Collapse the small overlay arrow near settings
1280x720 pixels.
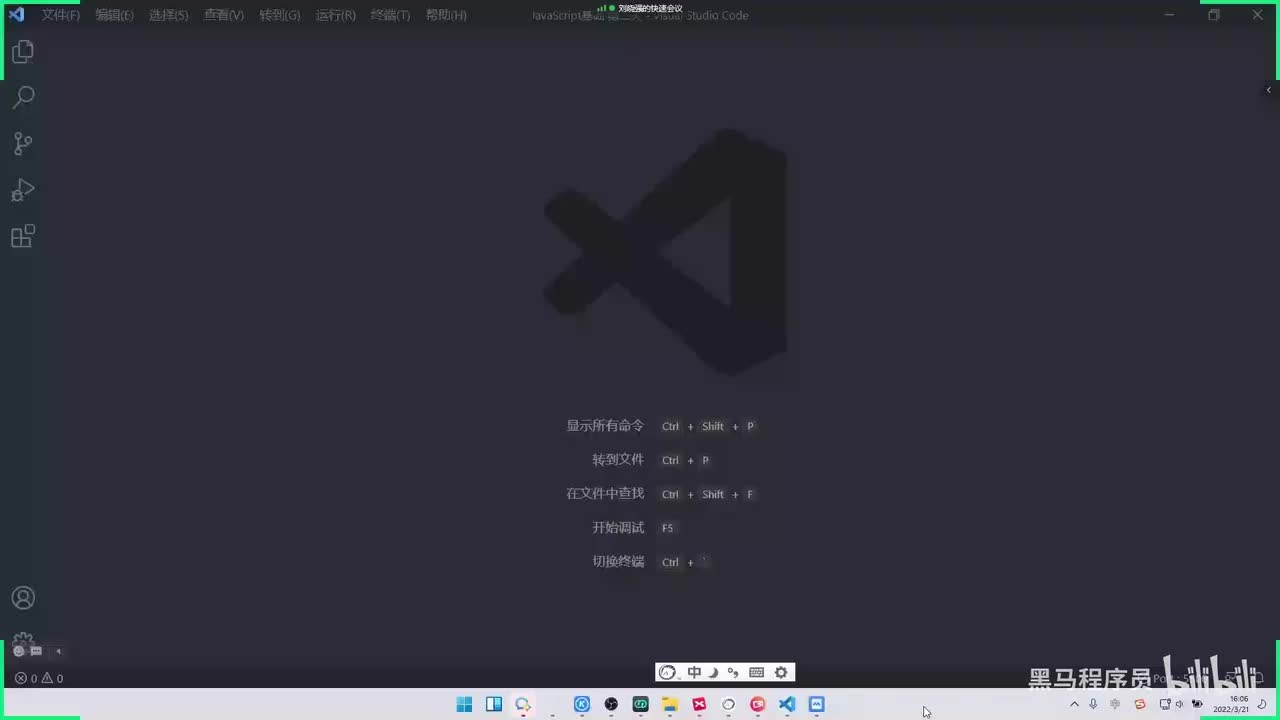click(58, 651)
